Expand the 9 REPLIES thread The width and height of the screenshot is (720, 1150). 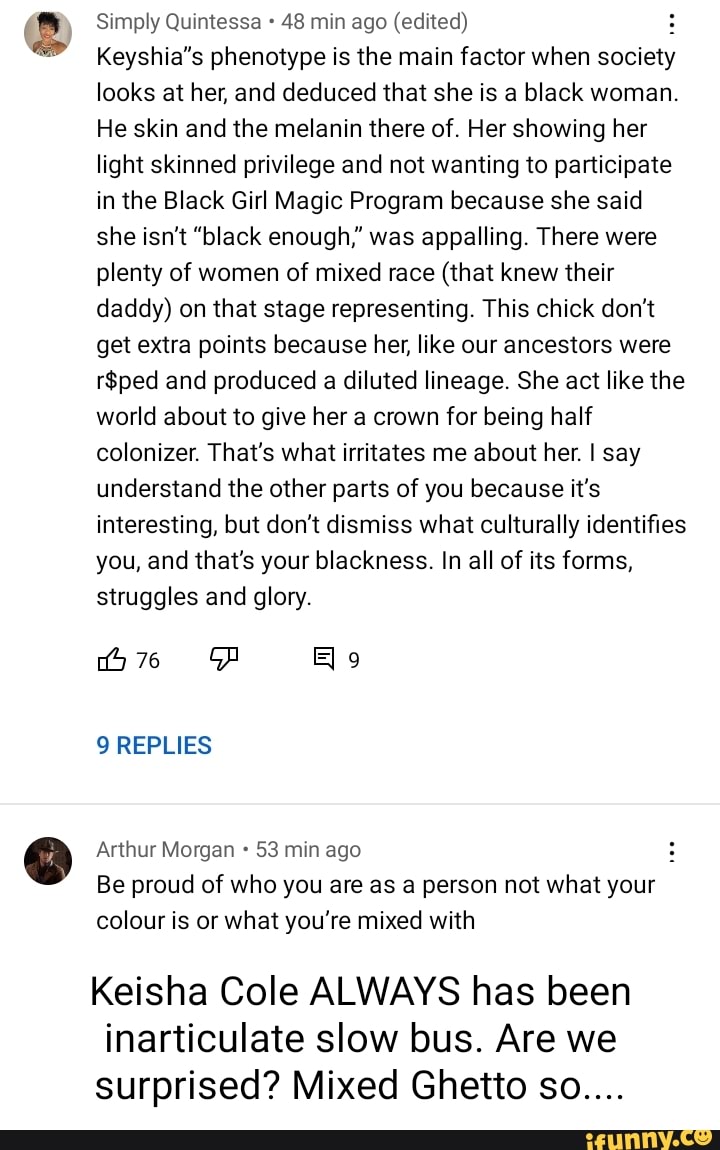pyautogui.click(x=154, y=746)
